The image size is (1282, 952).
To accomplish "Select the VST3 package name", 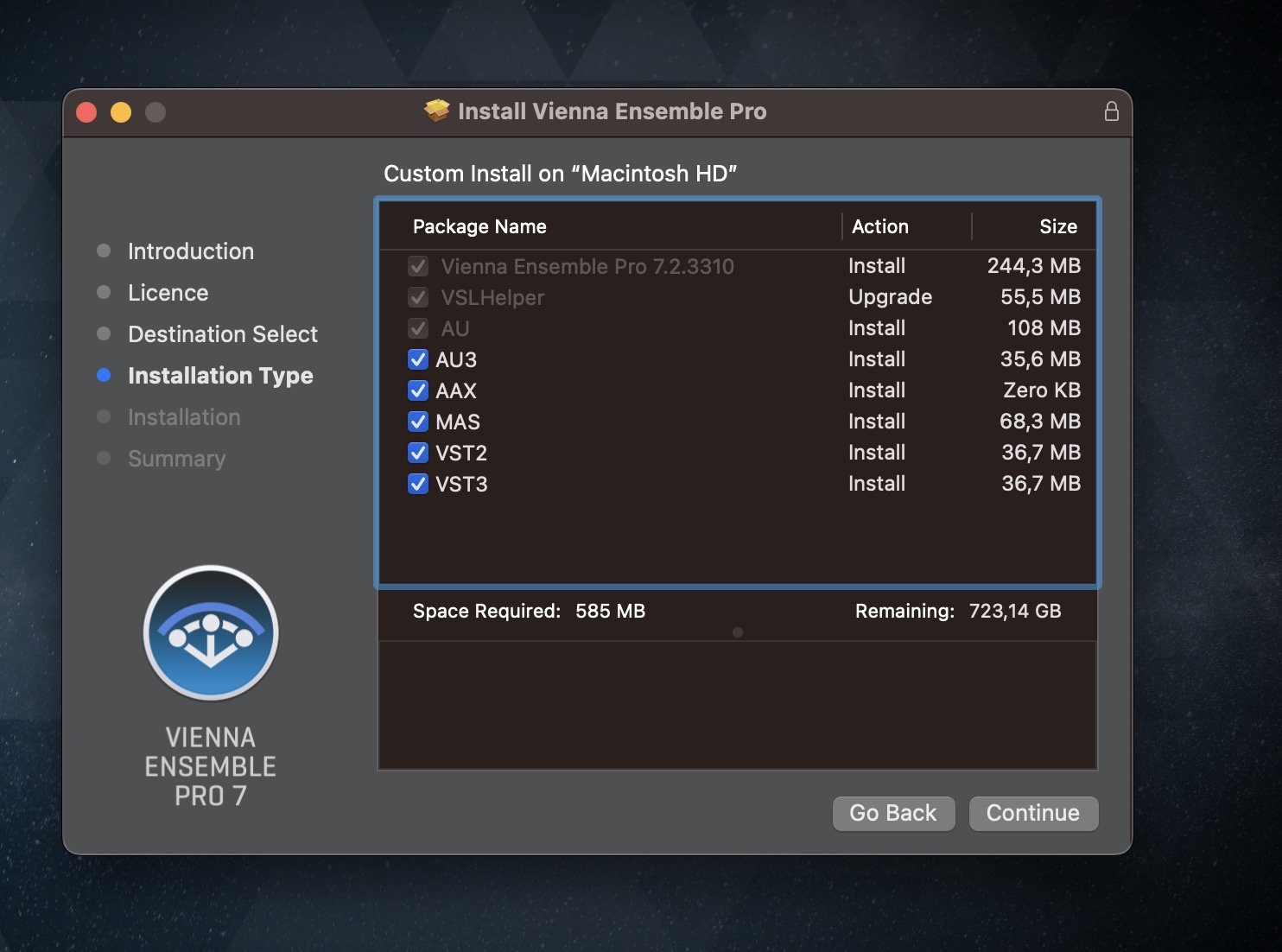I will tap(461, 484).
